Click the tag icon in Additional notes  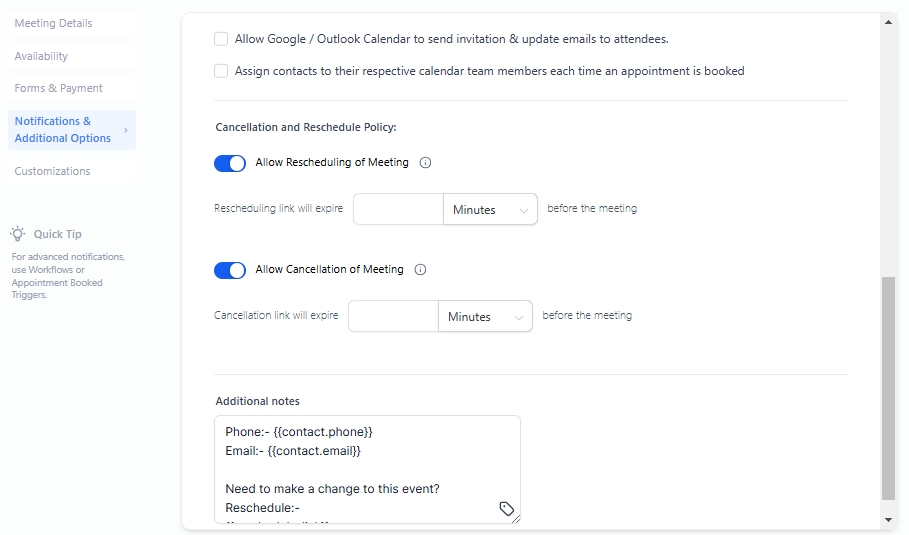coord(507,509)
